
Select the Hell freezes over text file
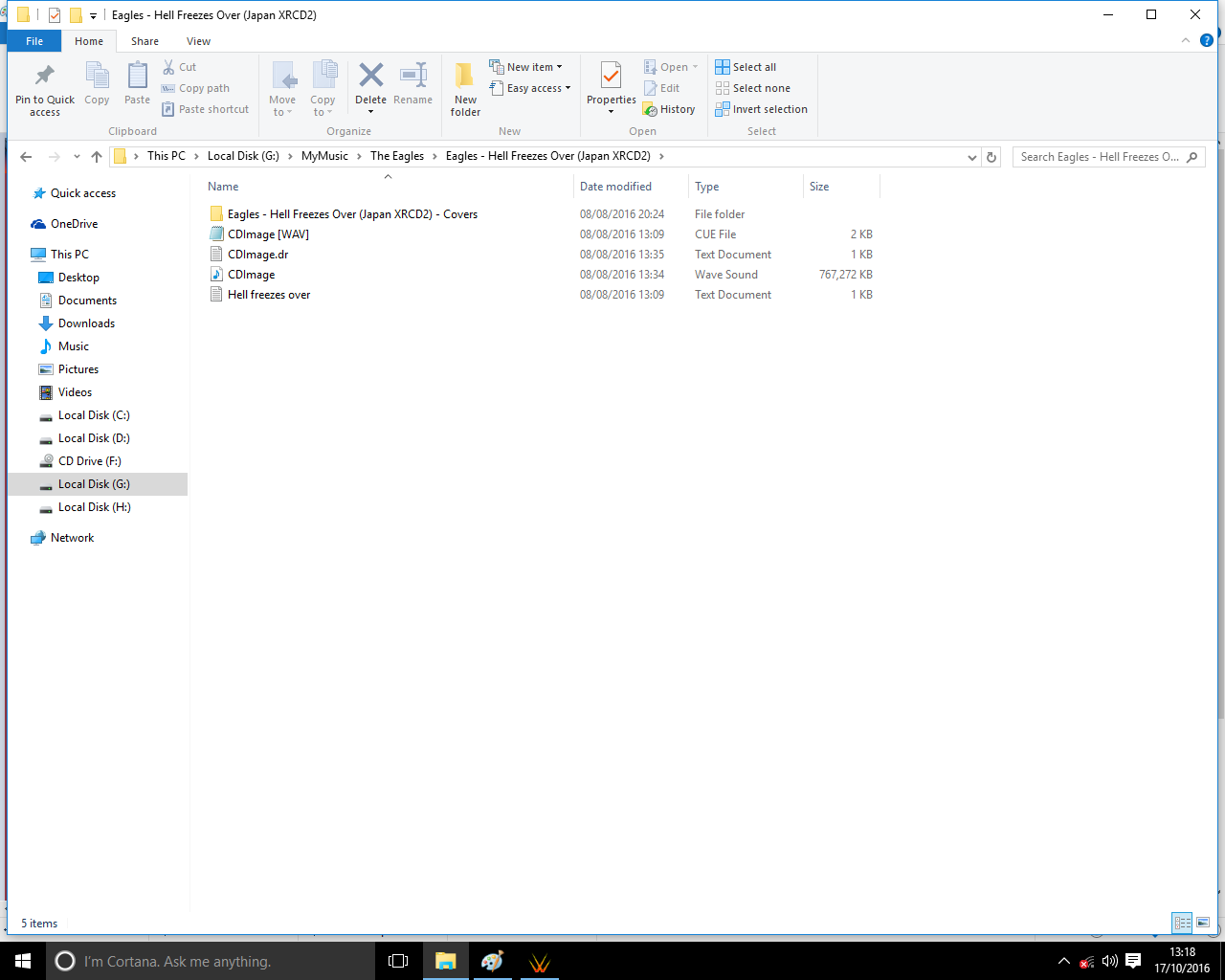542,295
